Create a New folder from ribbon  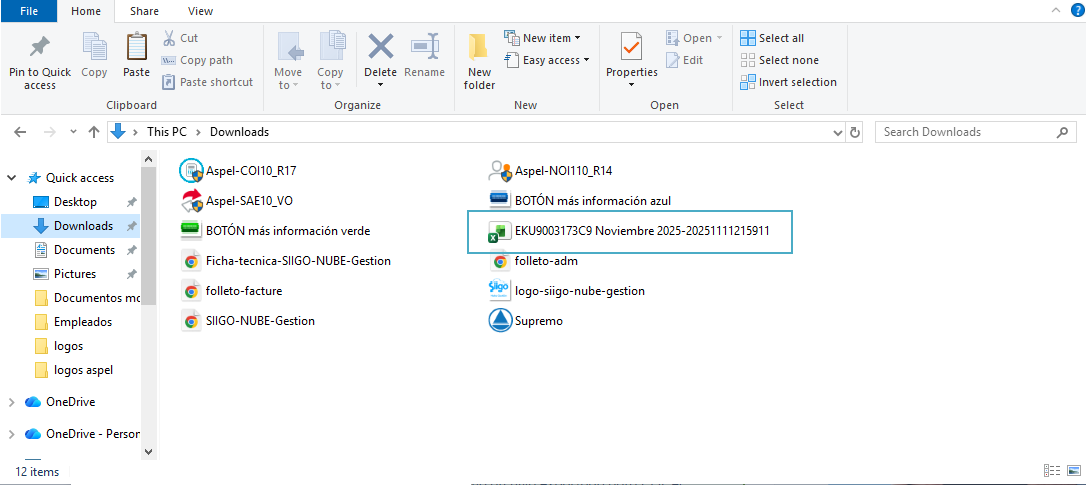tap(479, 60)
